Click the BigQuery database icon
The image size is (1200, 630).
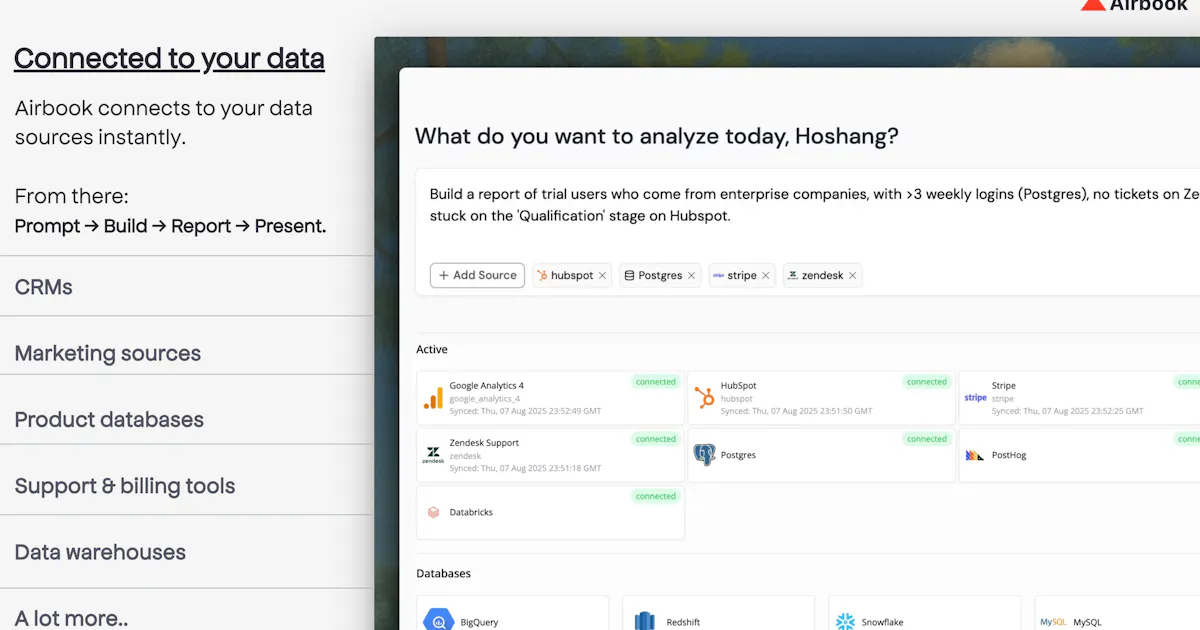coord(439,622)
